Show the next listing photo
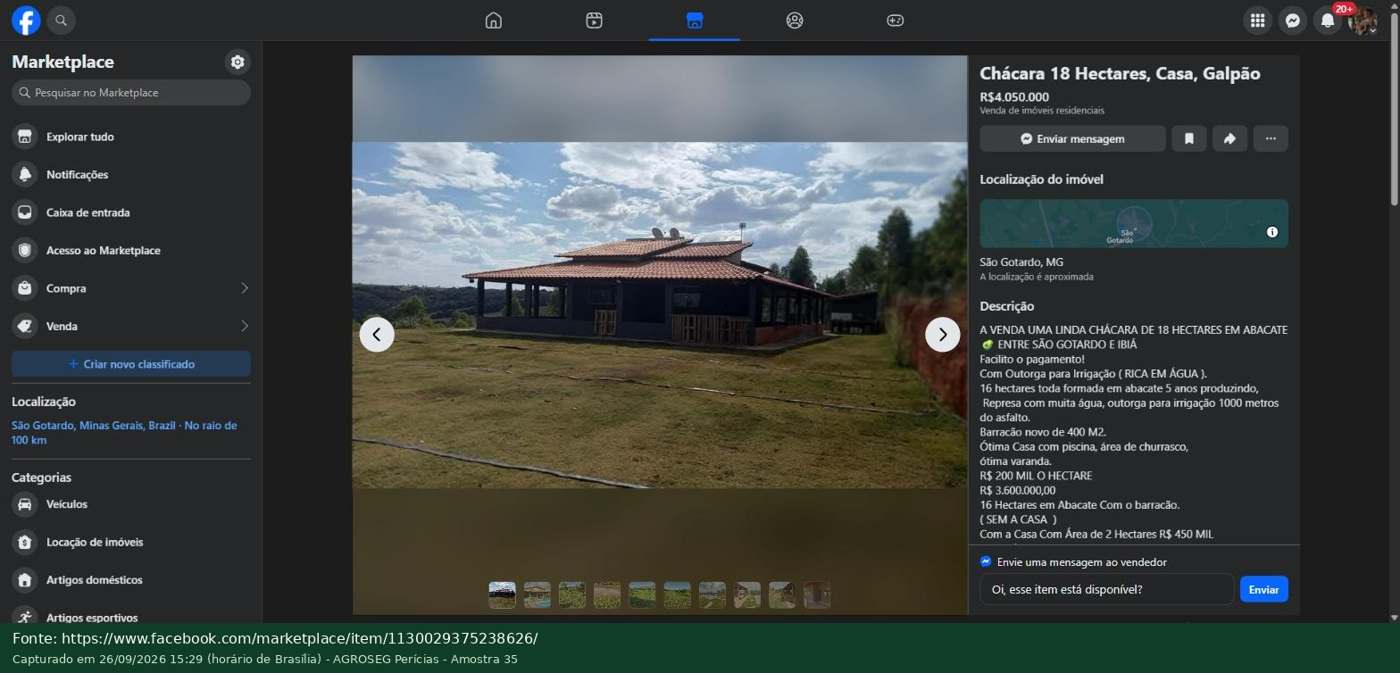The image size is (1400, 673). (x=942, y=335)
